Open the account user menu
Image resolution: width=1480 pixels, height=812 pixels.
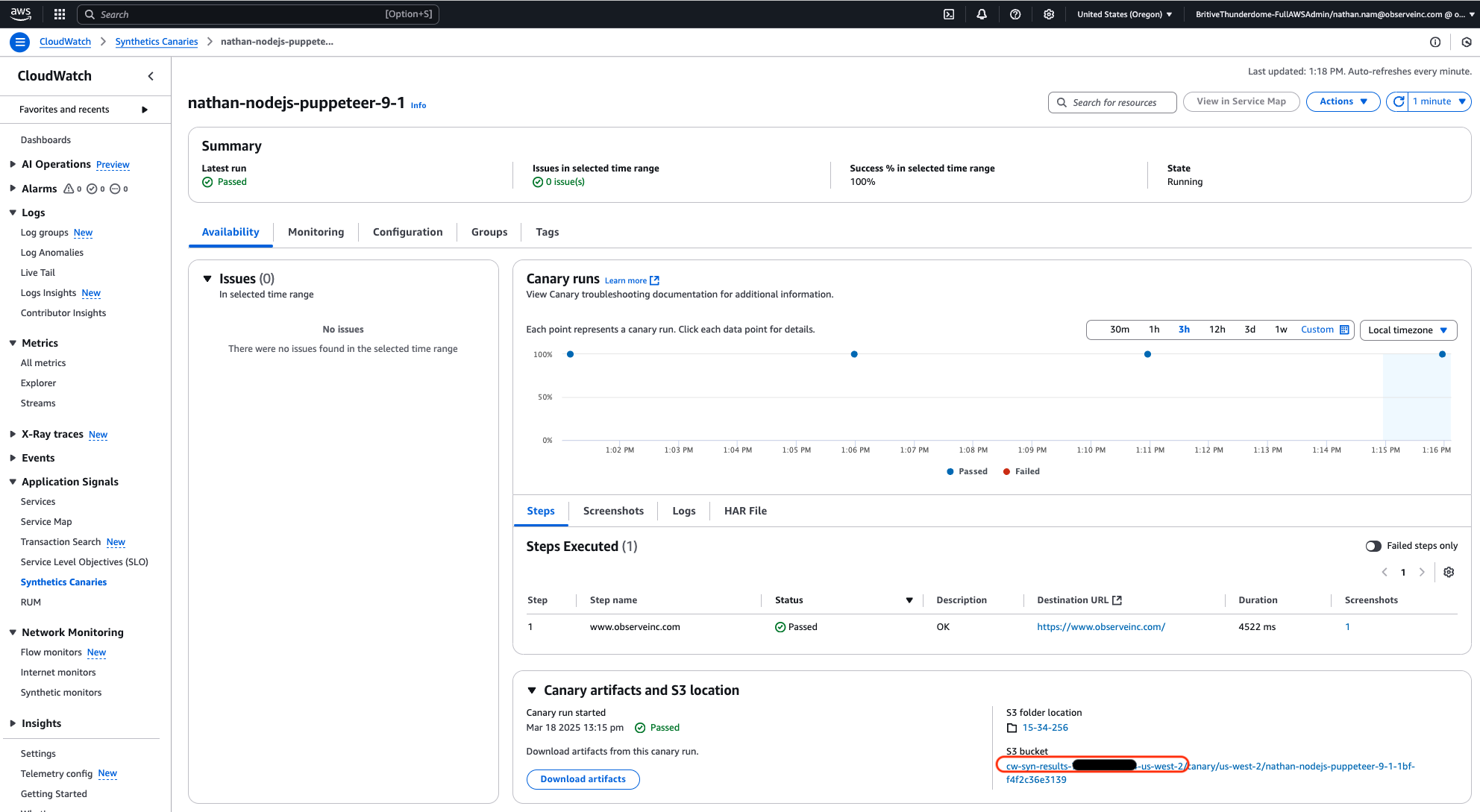pyautogui.click(x=1335, y=14)
